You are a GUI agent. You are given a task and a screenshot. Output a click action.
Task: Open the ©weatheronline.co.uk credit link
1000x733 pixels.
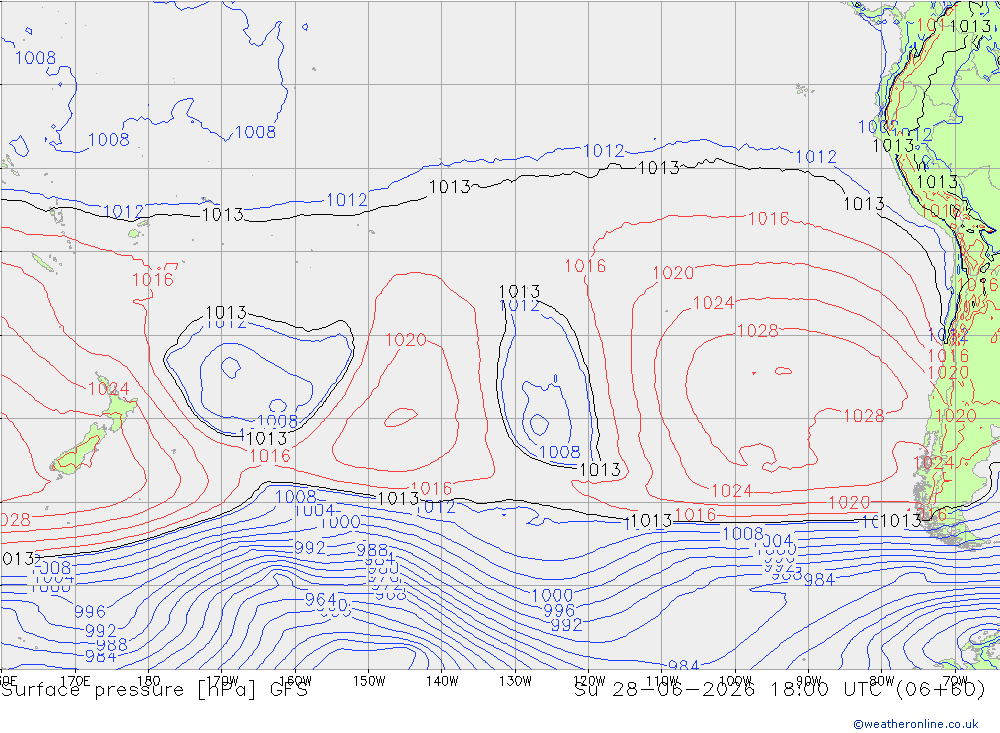916,724
